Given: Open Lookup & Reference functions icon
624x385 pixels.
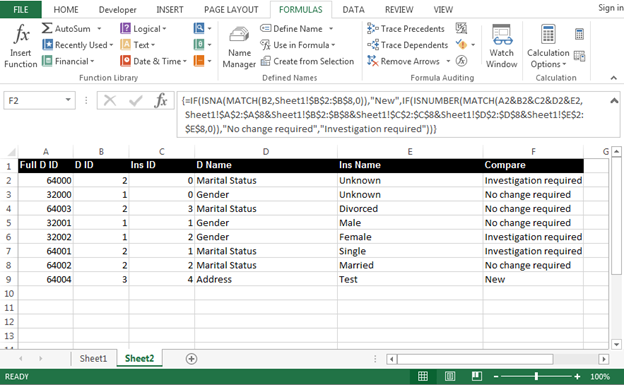Looking at the screenshot, I should click(202, 28).
